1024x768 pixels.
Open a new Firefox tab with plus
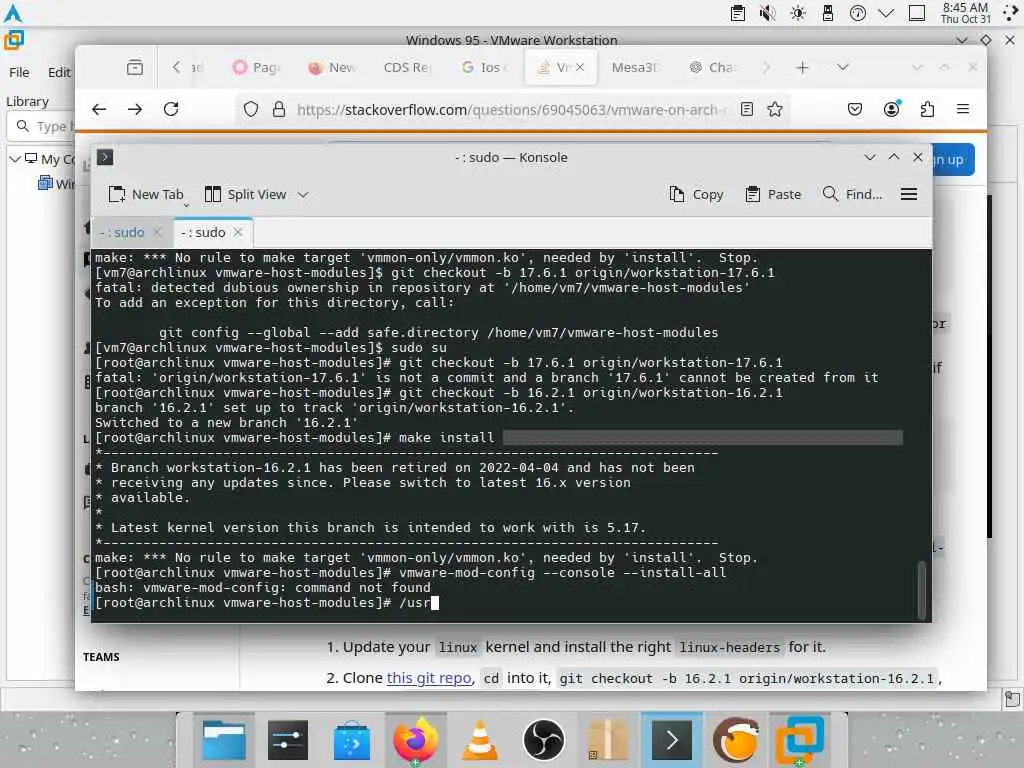(x=803, y=67)
